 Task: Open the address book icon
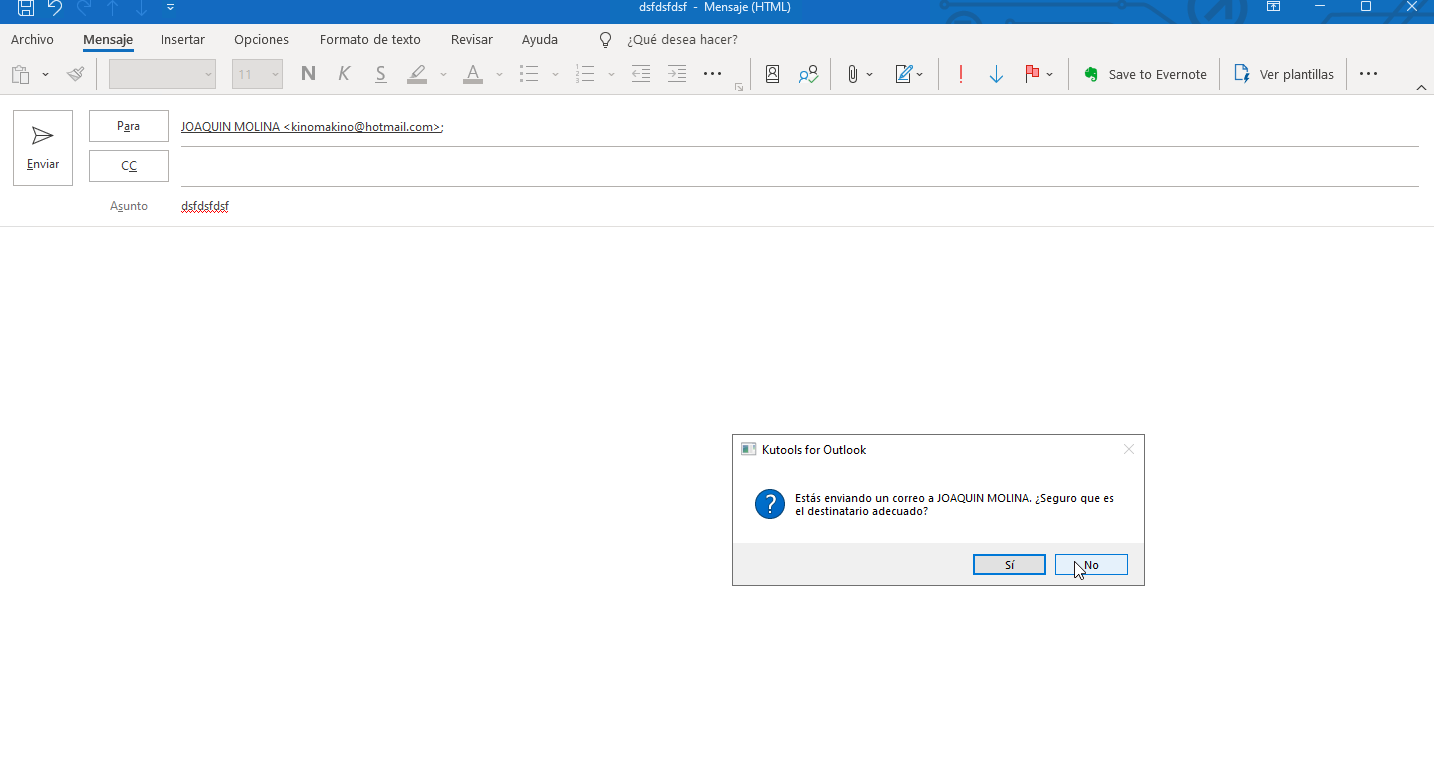pyautogui.click(x=772, y=74)
